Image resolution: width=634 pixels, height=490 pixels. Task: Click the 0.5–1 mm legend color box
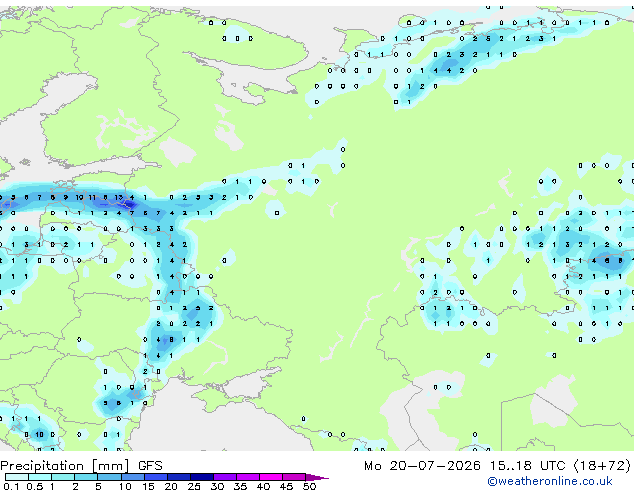coord(40,477)
